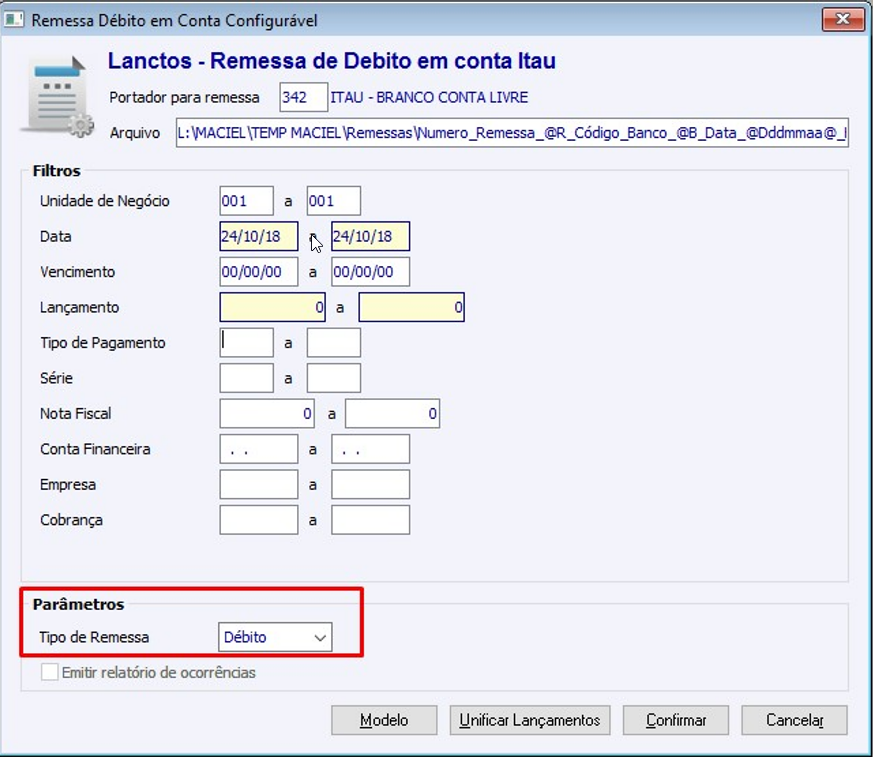The image size is (873, 757).
Task: Focus Unidade de Negócio start field
Action: (x=247, y=201)
